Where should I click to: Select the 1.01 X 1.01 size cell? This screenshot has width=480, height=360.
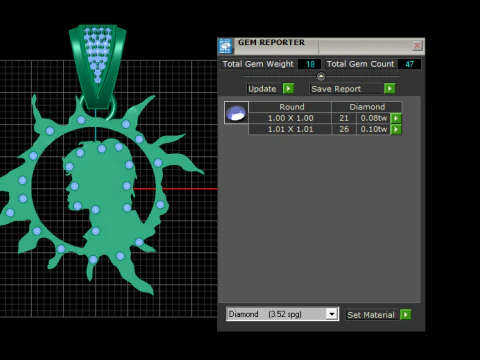point(290,129)
